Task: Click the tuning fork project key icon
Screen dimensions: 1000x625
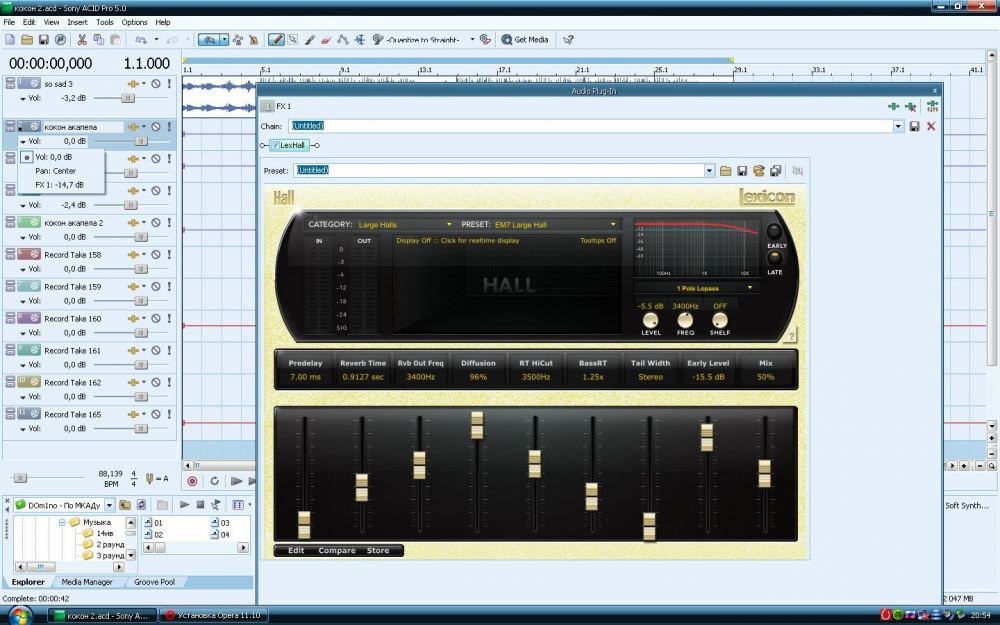Action: (150, 478)
